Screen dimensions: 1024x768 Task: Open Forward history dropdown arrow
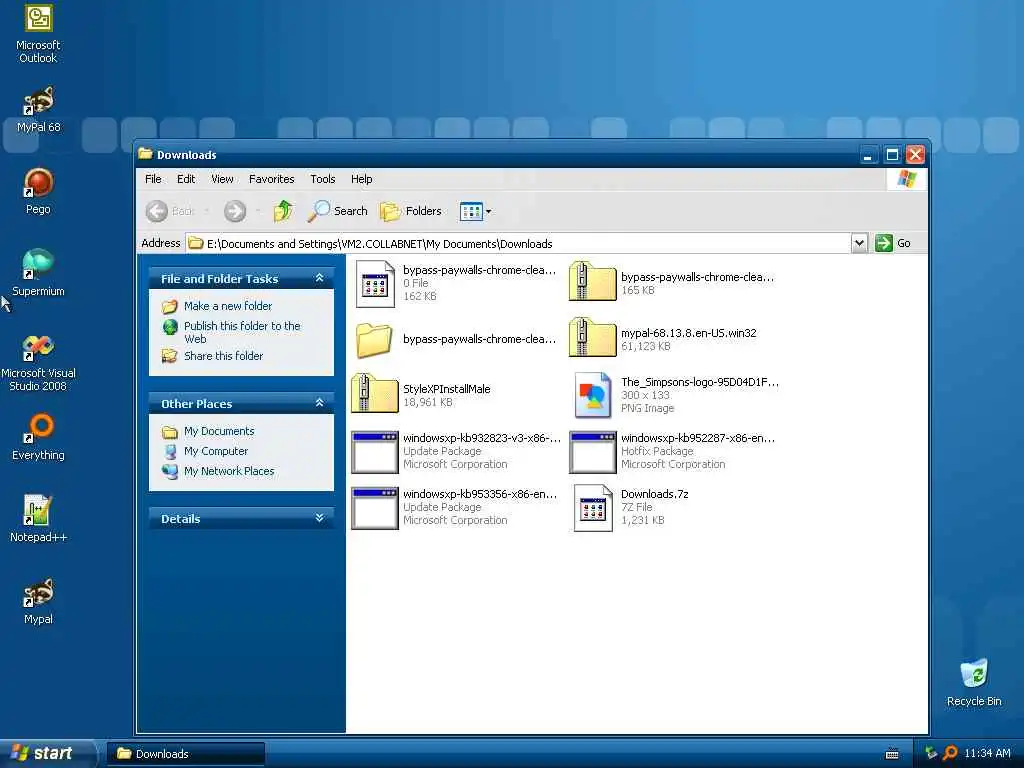258,211
